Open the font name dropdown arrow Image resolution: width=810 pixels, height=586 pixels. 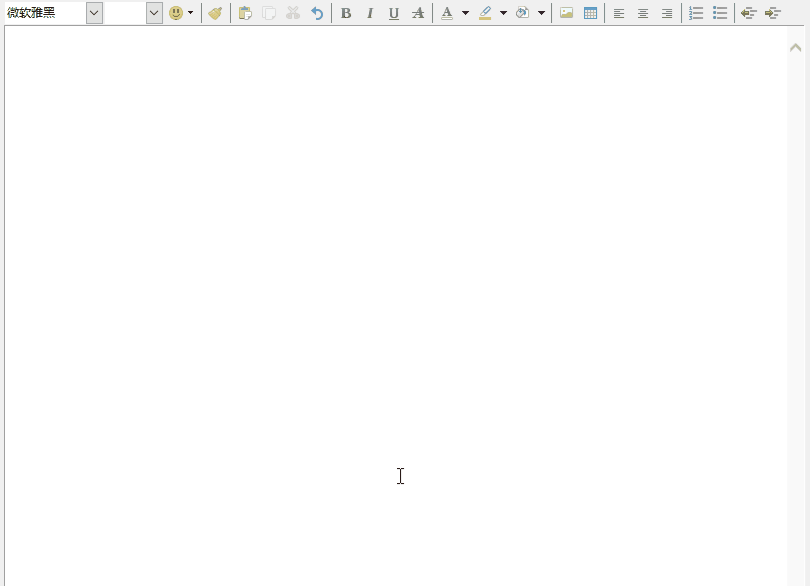click(94, 13)
